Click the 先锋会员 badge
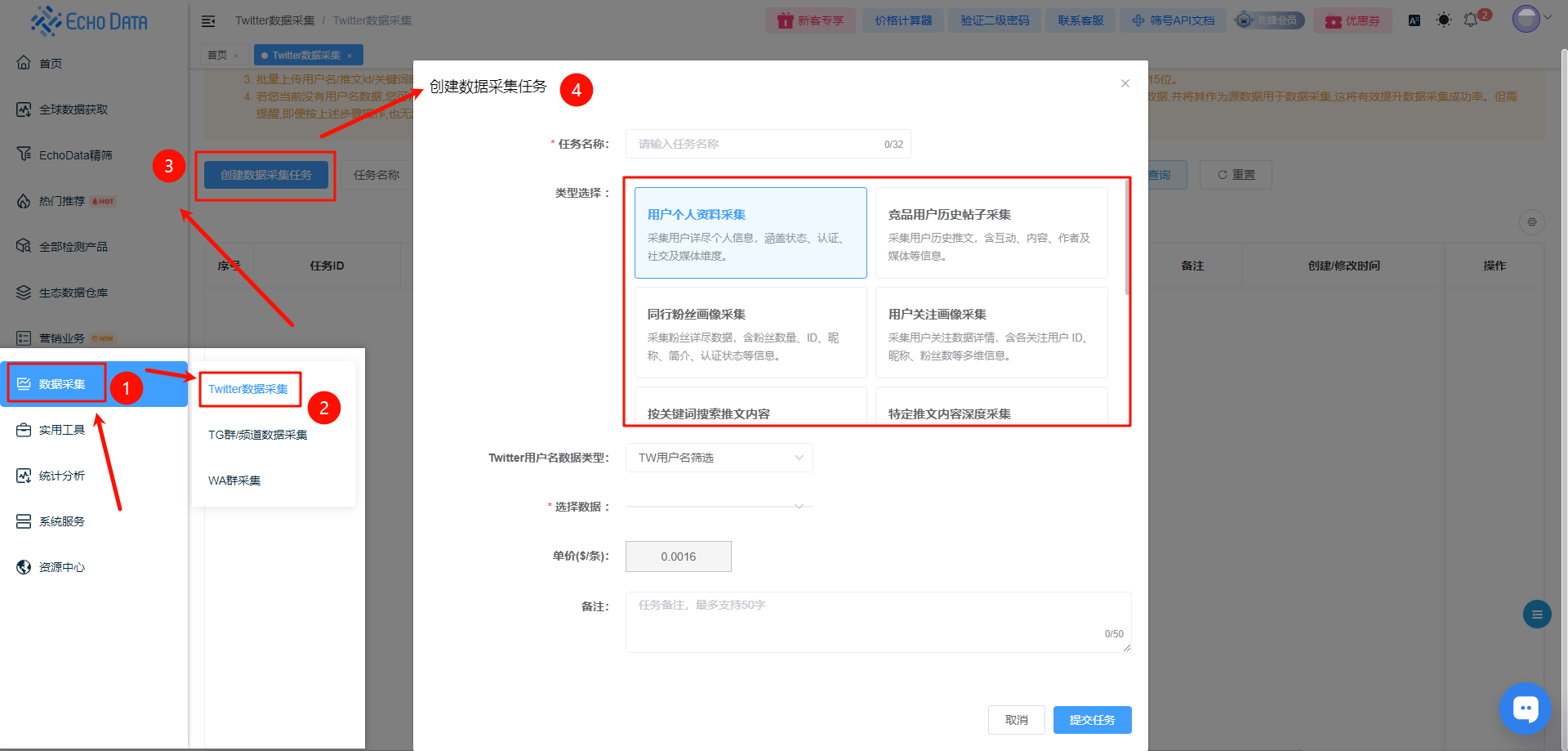The width and height of the screenshot is (1568, 751). click(1269, 20)
